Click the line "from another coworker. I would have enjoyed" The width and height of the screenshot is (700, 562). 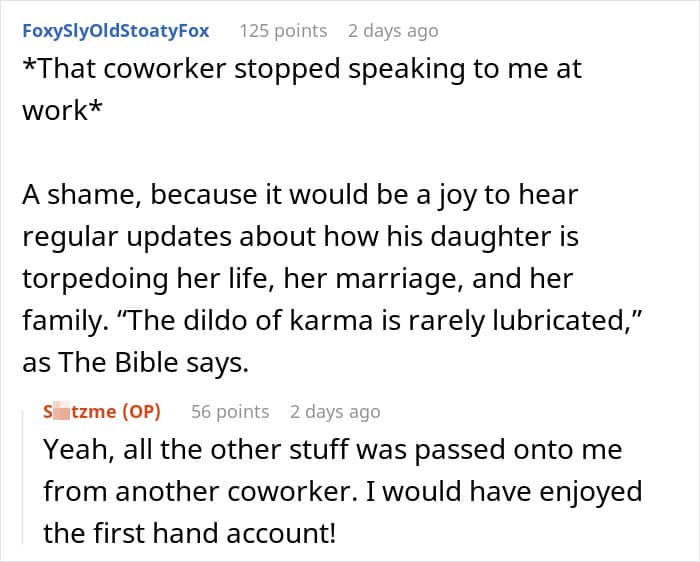coord(342,492)
